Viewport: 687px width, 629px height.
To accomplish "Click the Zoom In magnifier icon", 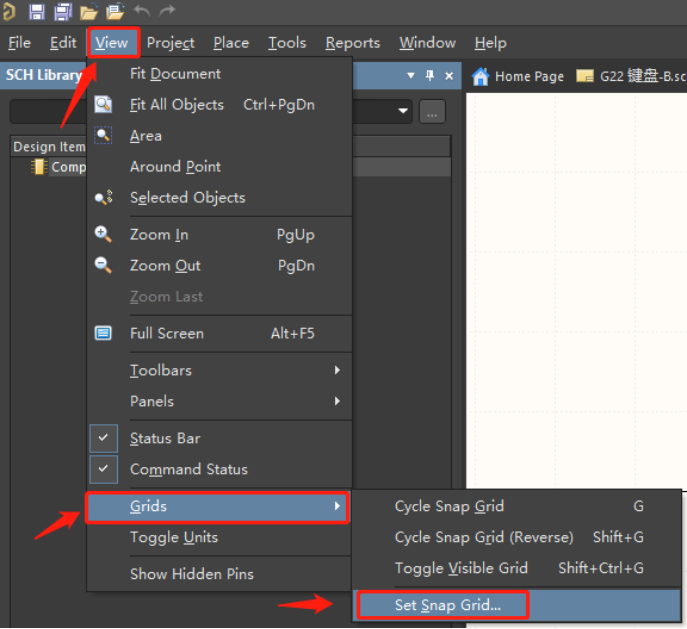I will pyautogui.click(x=103, y=234).
